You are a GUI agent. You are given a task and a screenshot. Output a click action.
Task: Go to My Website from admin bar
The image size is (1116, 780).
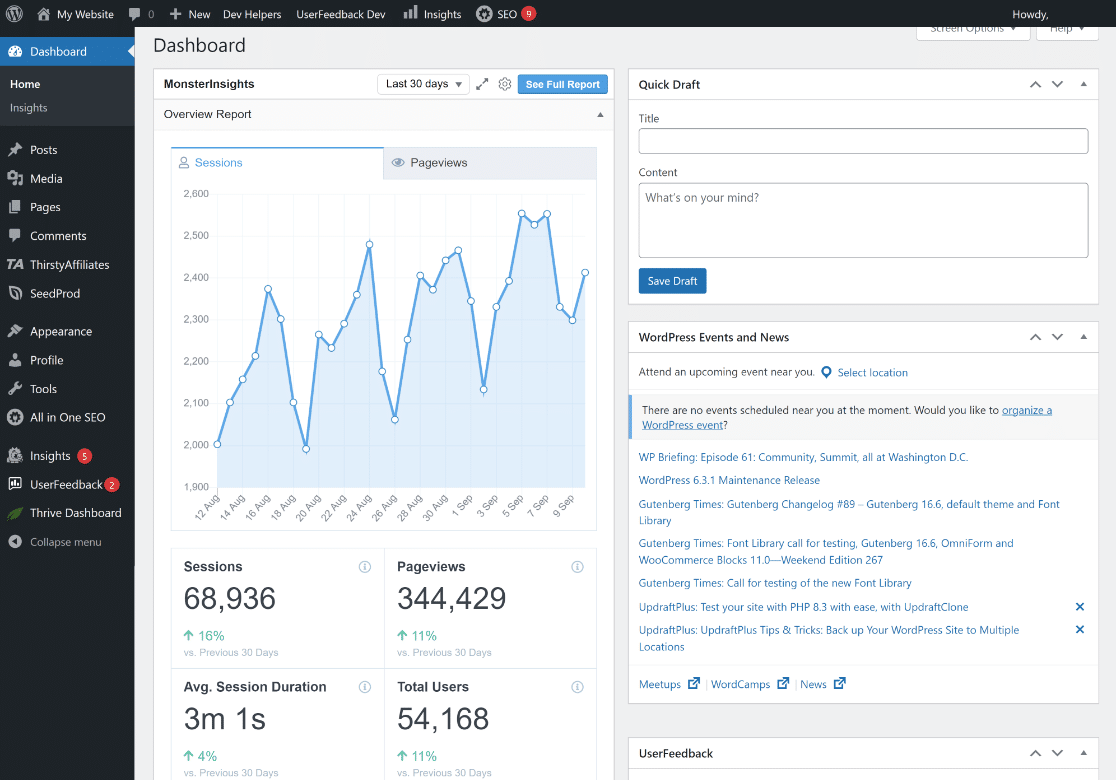click(x=75, y=14)
